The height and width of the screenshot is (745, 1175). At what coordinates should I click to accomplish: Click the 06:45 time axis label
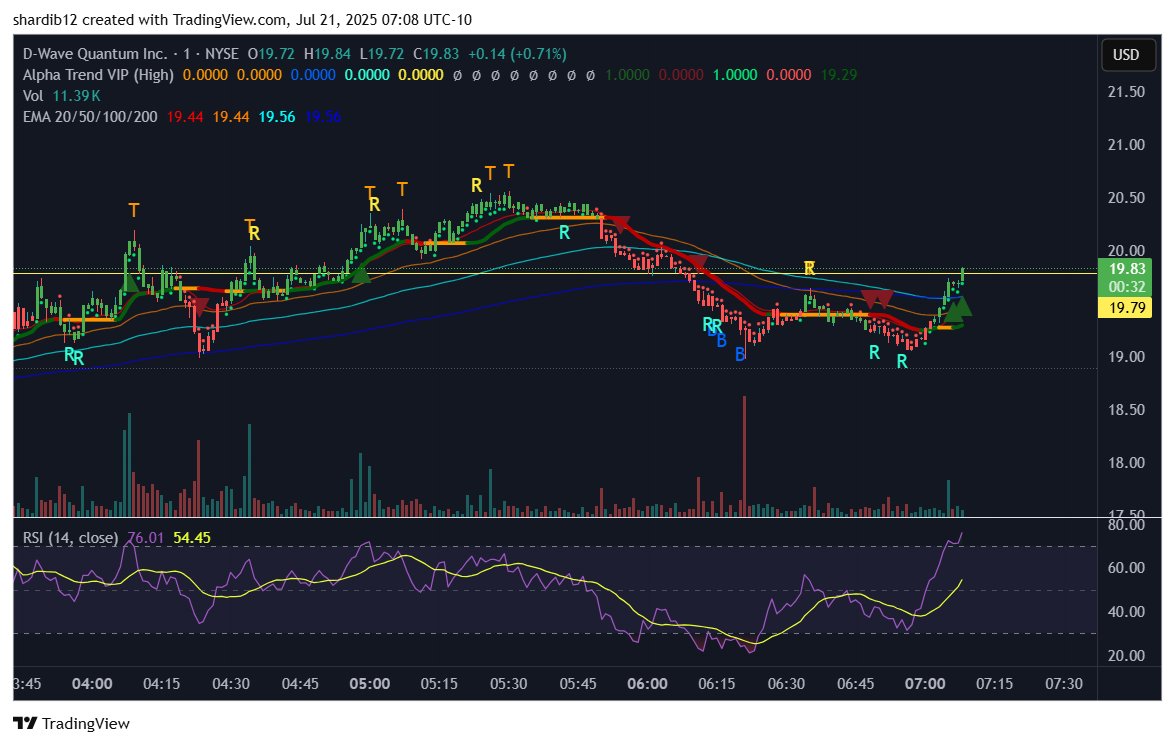[855, 684]
